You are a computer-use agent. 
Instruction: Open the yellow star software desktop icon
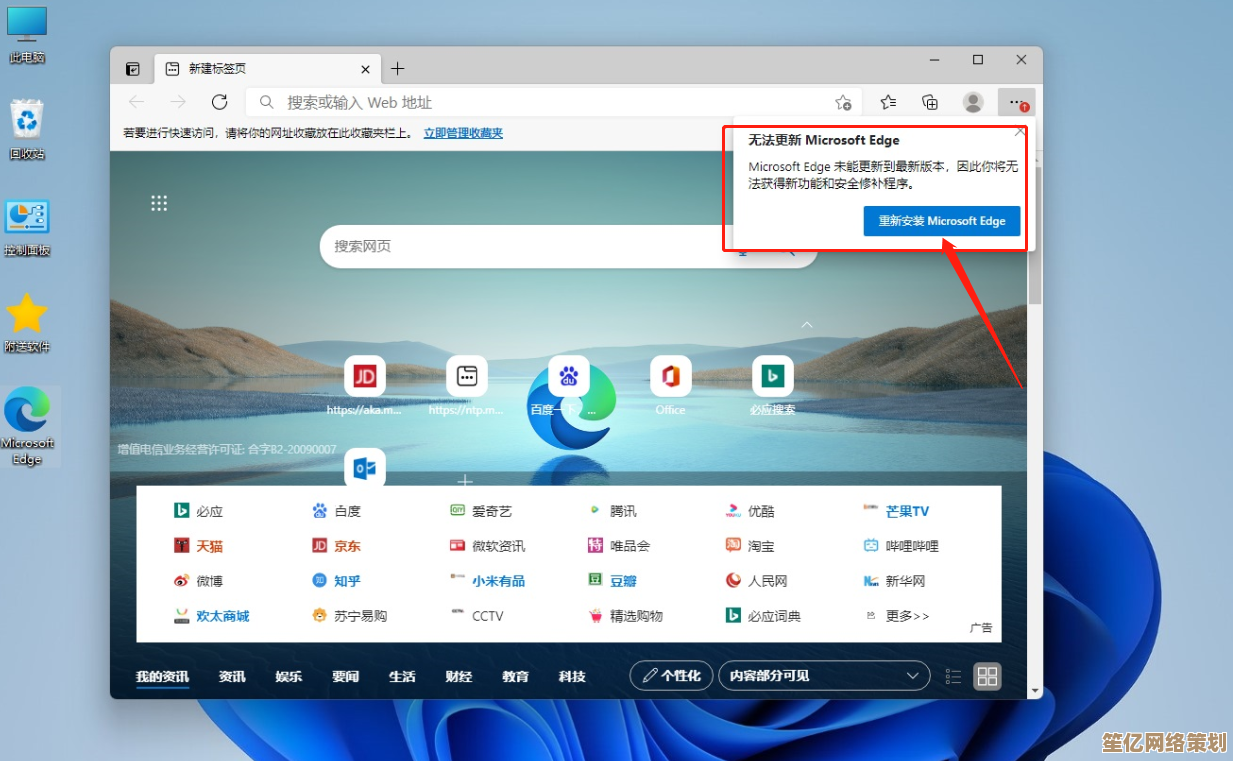(x=27, y=323)
